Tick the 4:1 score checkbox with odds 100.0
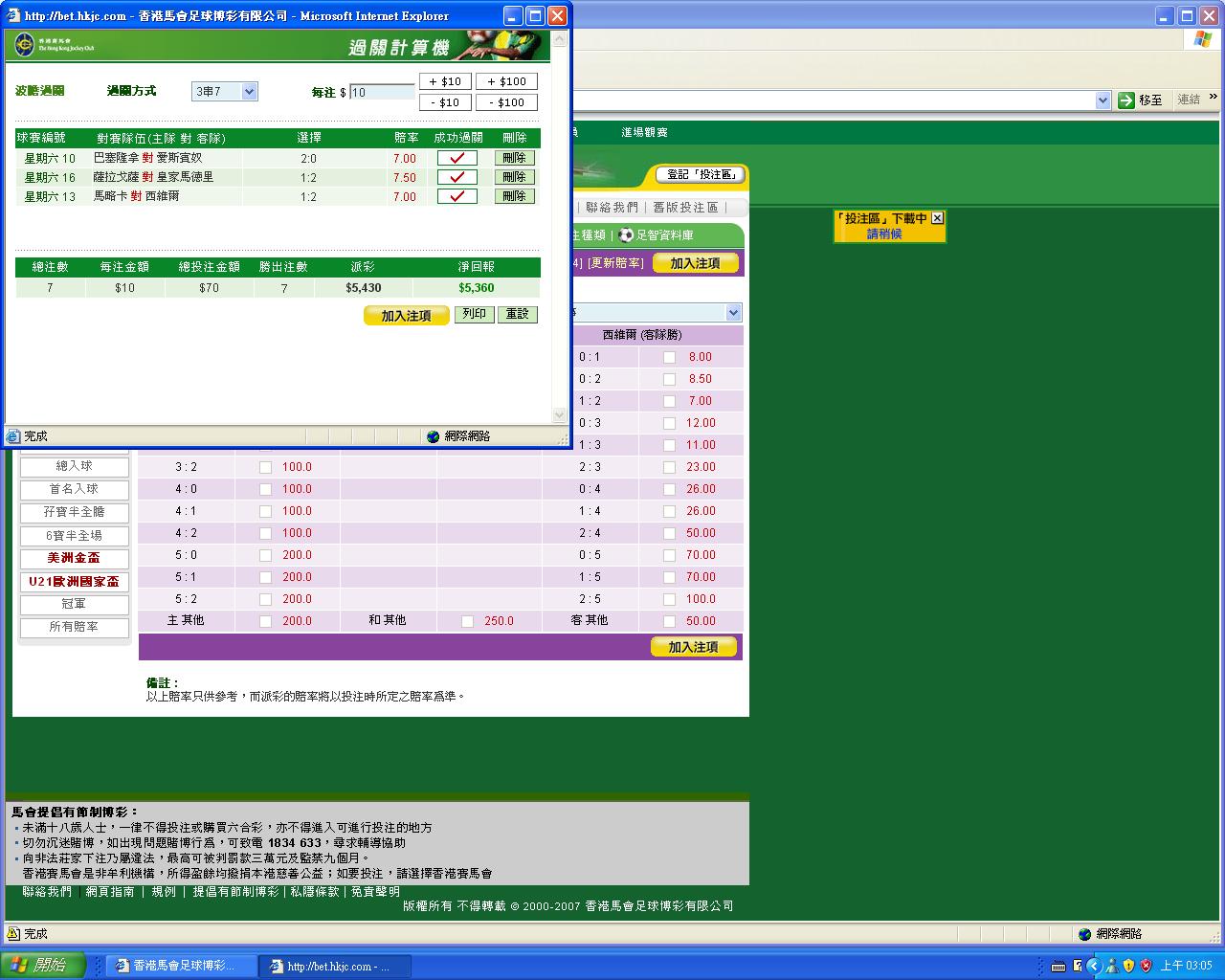 click(x=265, y=511)
